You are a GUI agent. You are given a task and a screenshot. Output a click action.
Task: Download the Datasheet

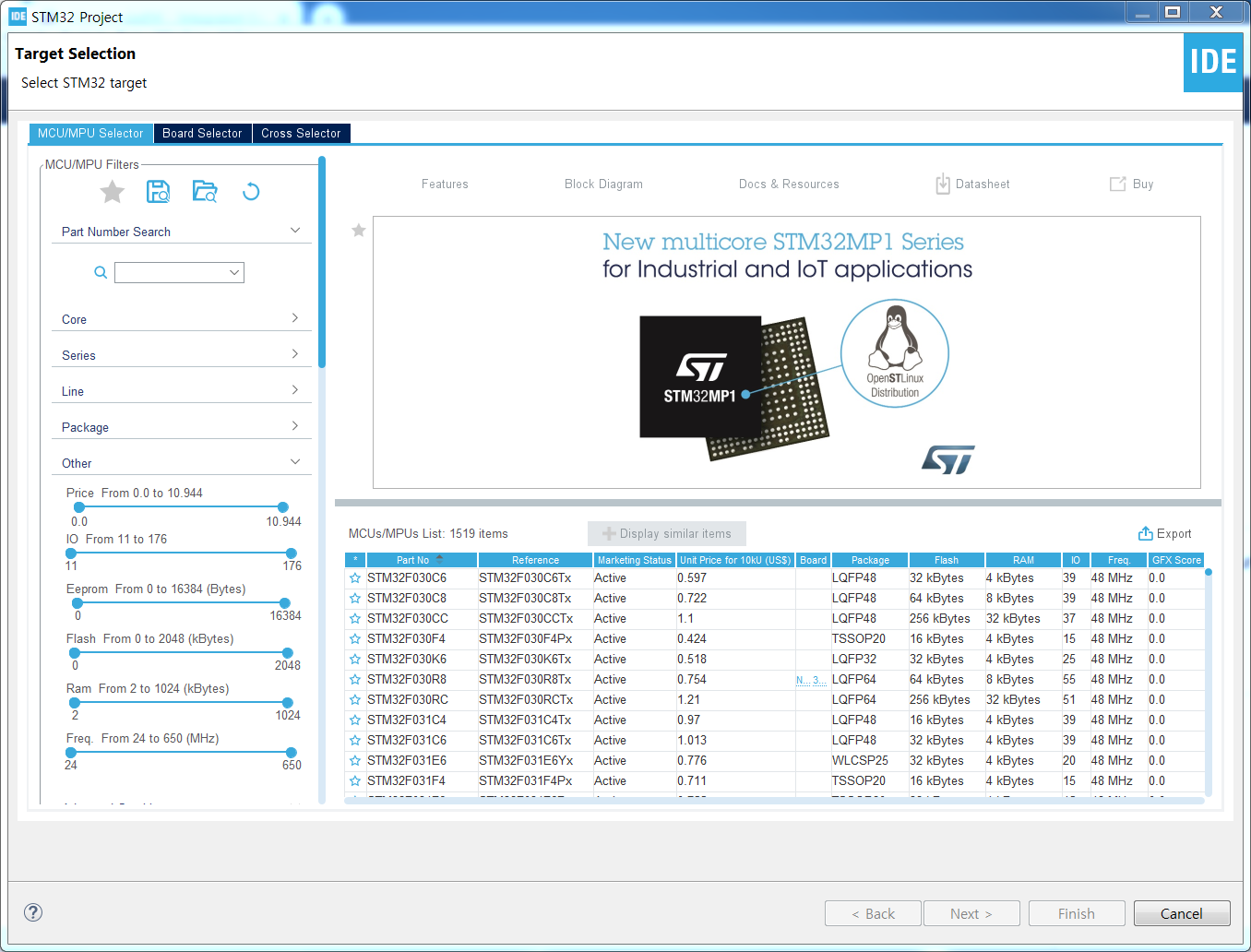pos(972,184)
